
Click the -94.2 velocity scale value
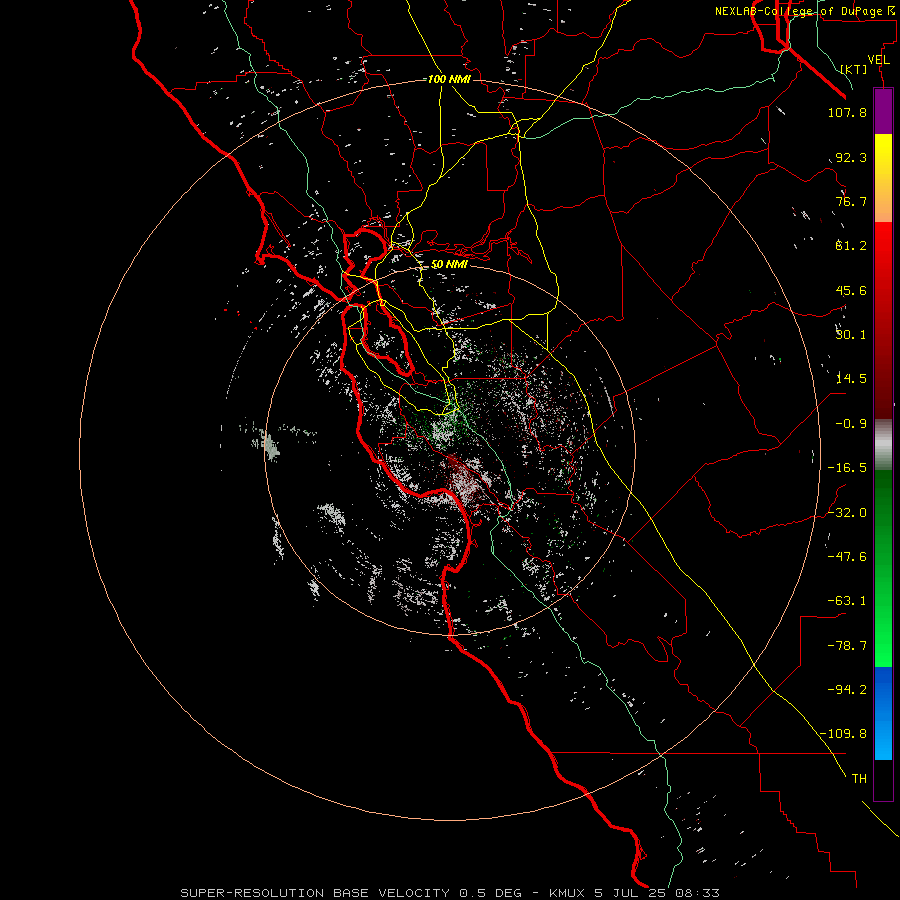[847, 689]
